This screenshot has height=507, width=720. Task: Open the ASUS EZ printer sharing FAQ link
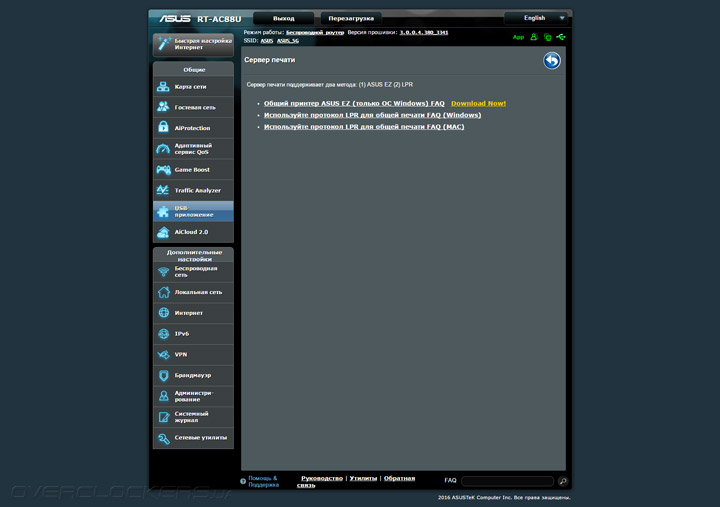point(354,103)
